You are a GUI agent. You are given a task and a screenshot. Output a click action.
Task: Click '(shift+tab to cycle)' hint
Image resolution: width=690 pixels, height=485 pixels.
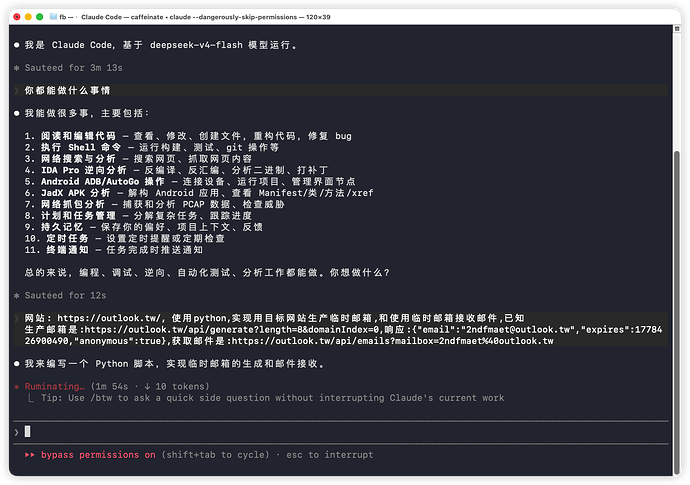(x=215, y=455)
